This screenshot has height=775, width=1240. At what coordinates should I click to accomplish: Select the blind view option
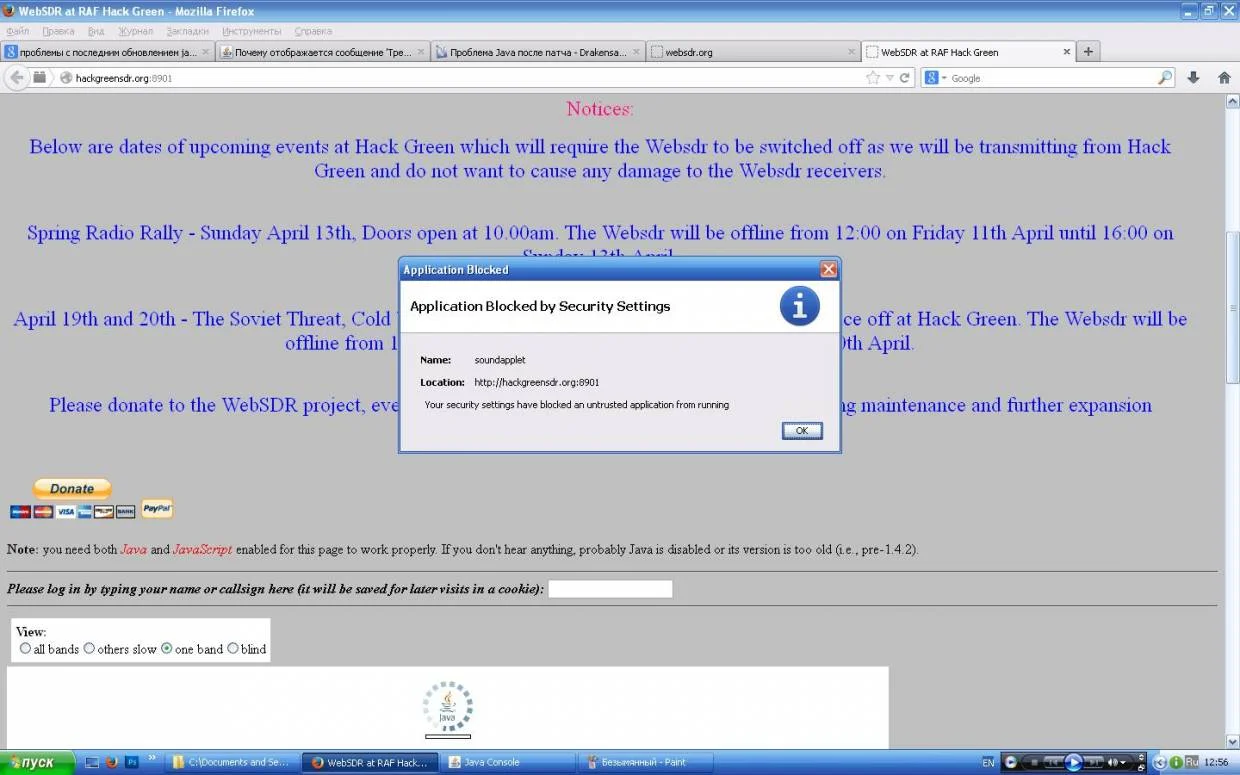pos(233,648)
